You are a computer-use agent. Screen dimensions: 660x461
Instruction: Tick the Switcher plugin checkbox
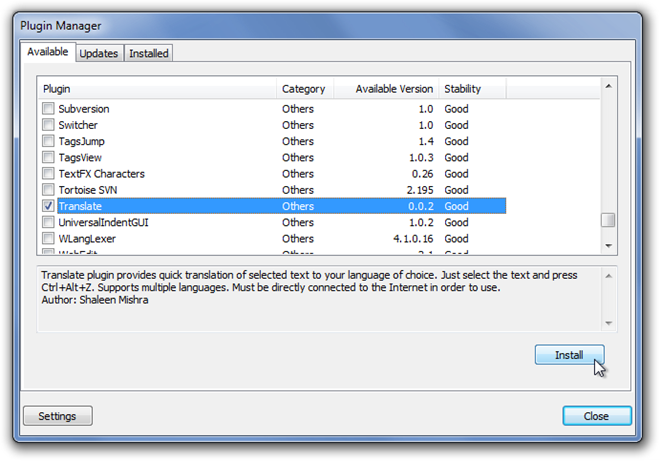[48, 125]
